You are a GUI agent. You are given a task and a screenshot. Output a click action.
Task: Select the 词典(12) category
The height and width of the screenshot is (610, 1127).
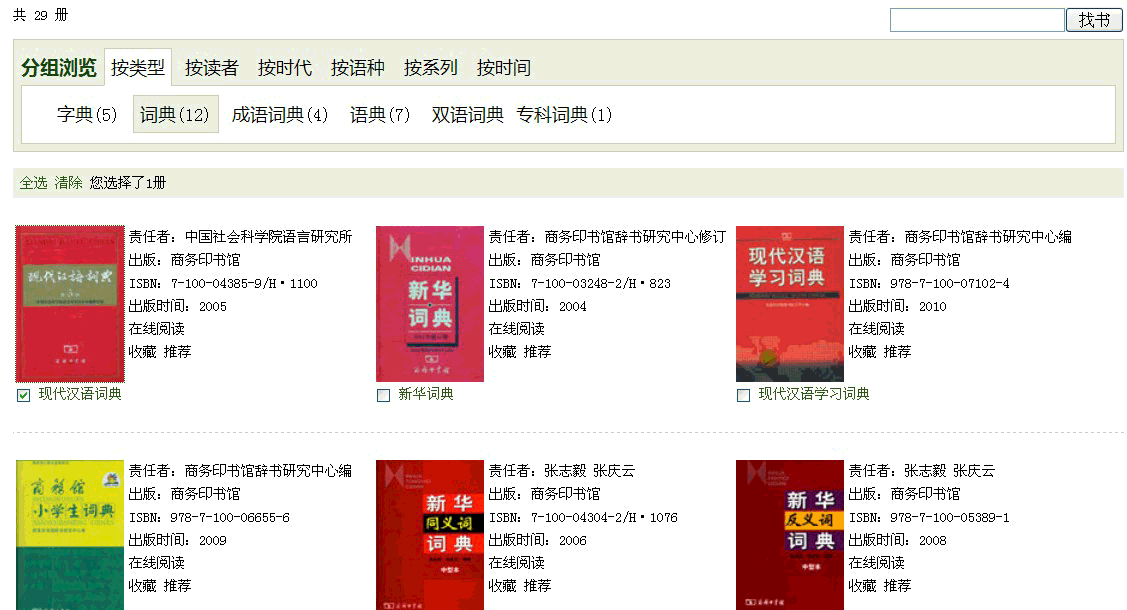175,114
